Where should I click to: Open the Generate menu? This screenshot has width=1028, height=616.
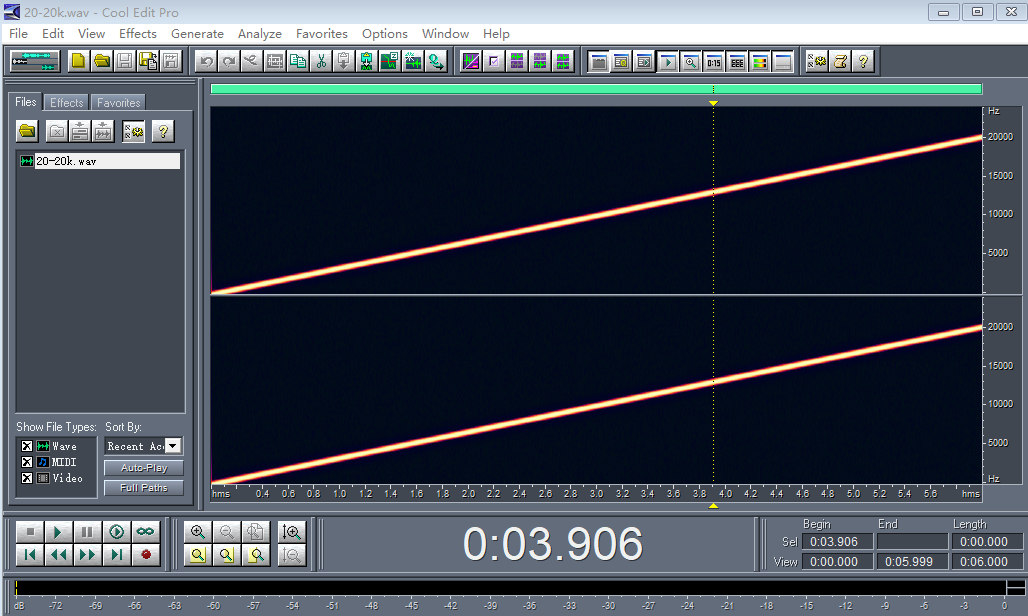(197, 33)
